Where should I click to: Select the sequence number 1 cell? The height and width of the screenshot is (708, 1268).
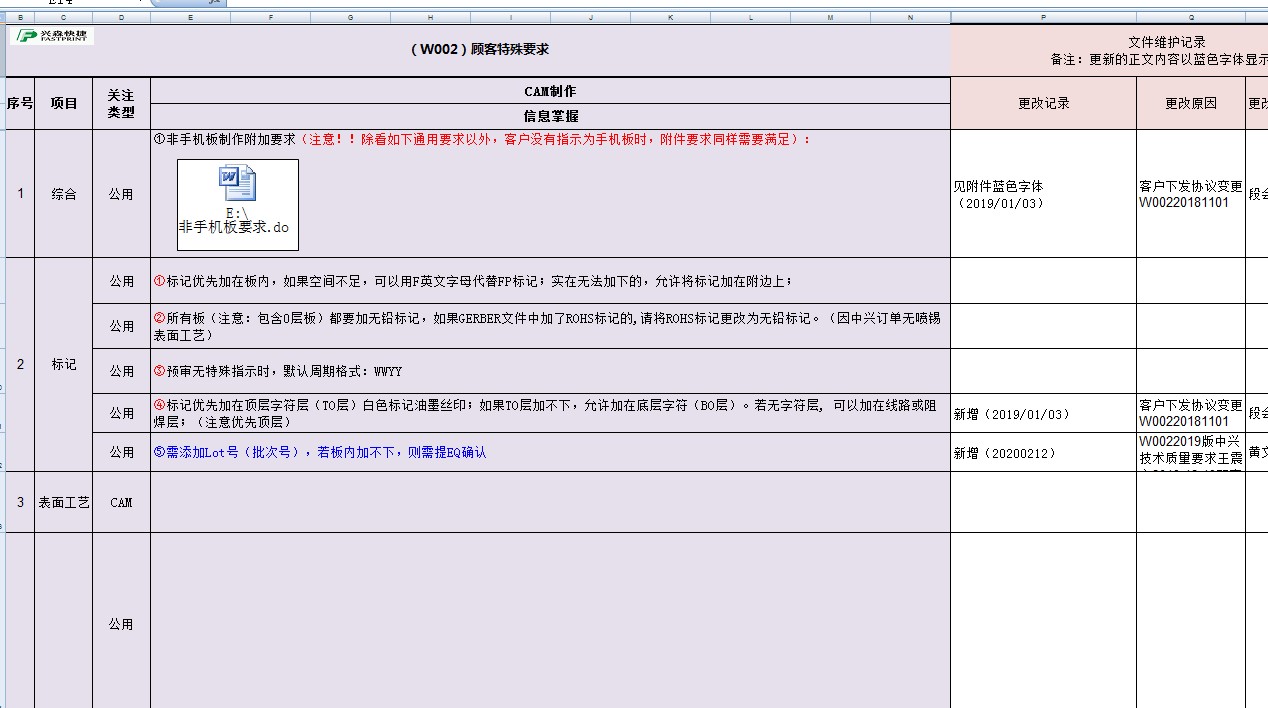20,194
